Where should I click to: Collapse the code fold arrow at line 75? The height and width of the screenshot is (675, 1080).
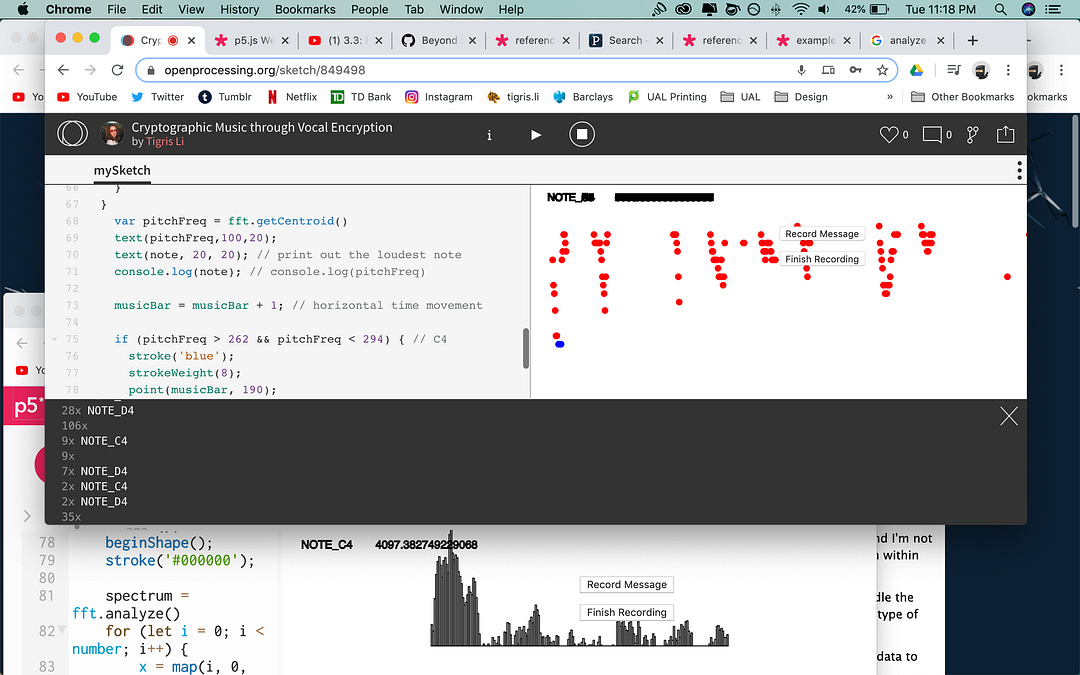pyautogui.click(x=54, y=339)
